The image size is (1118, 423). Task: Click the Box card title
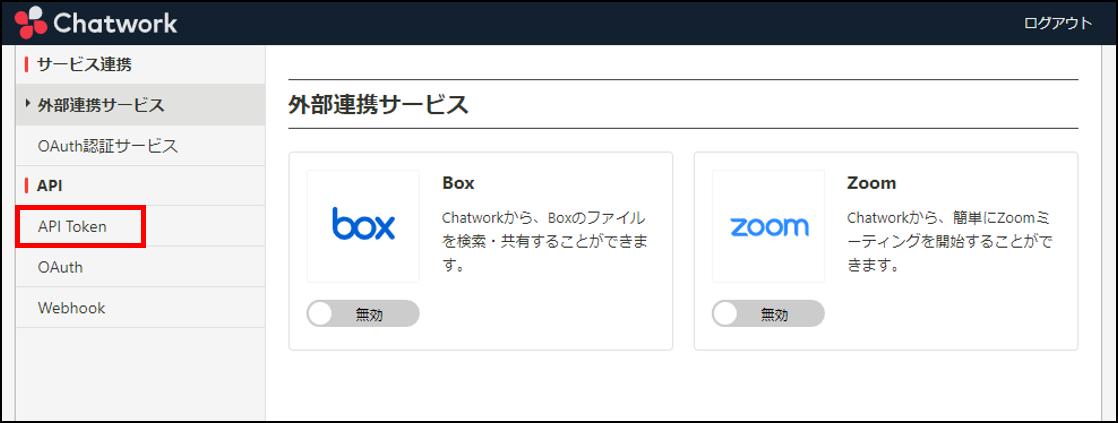coord(458,183)
